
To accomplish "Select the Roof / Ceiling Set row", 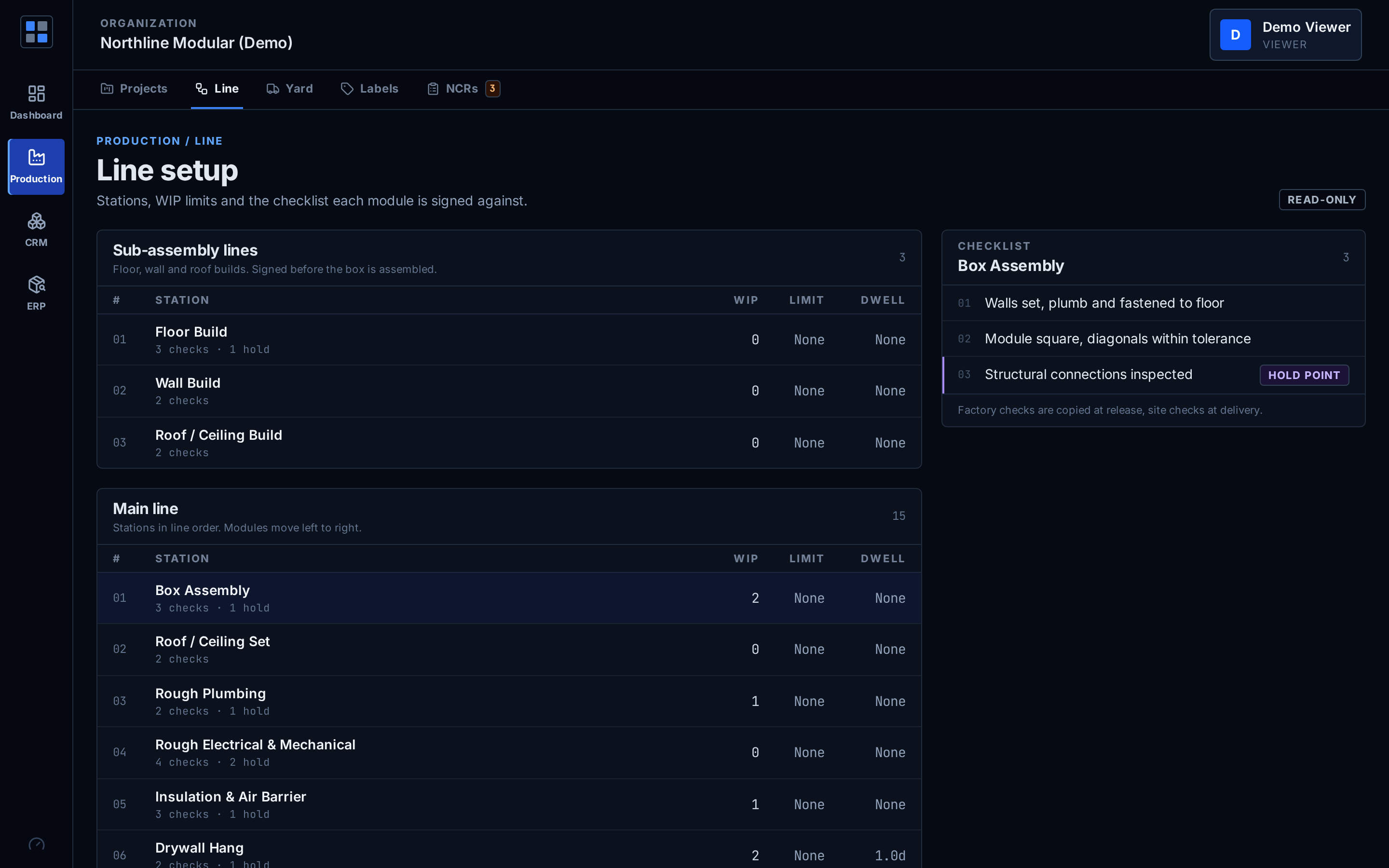I will pos(509,649).
